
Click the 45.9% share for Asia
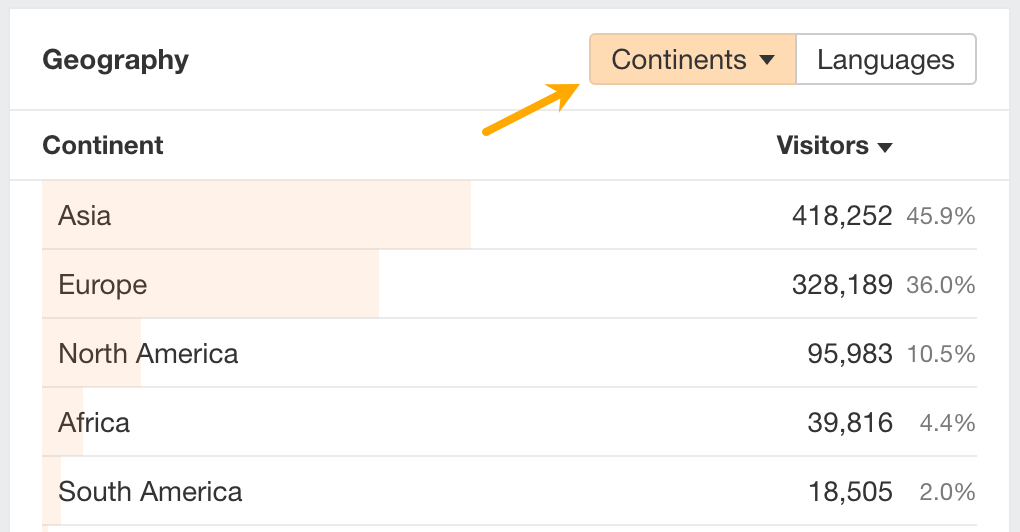940,216
